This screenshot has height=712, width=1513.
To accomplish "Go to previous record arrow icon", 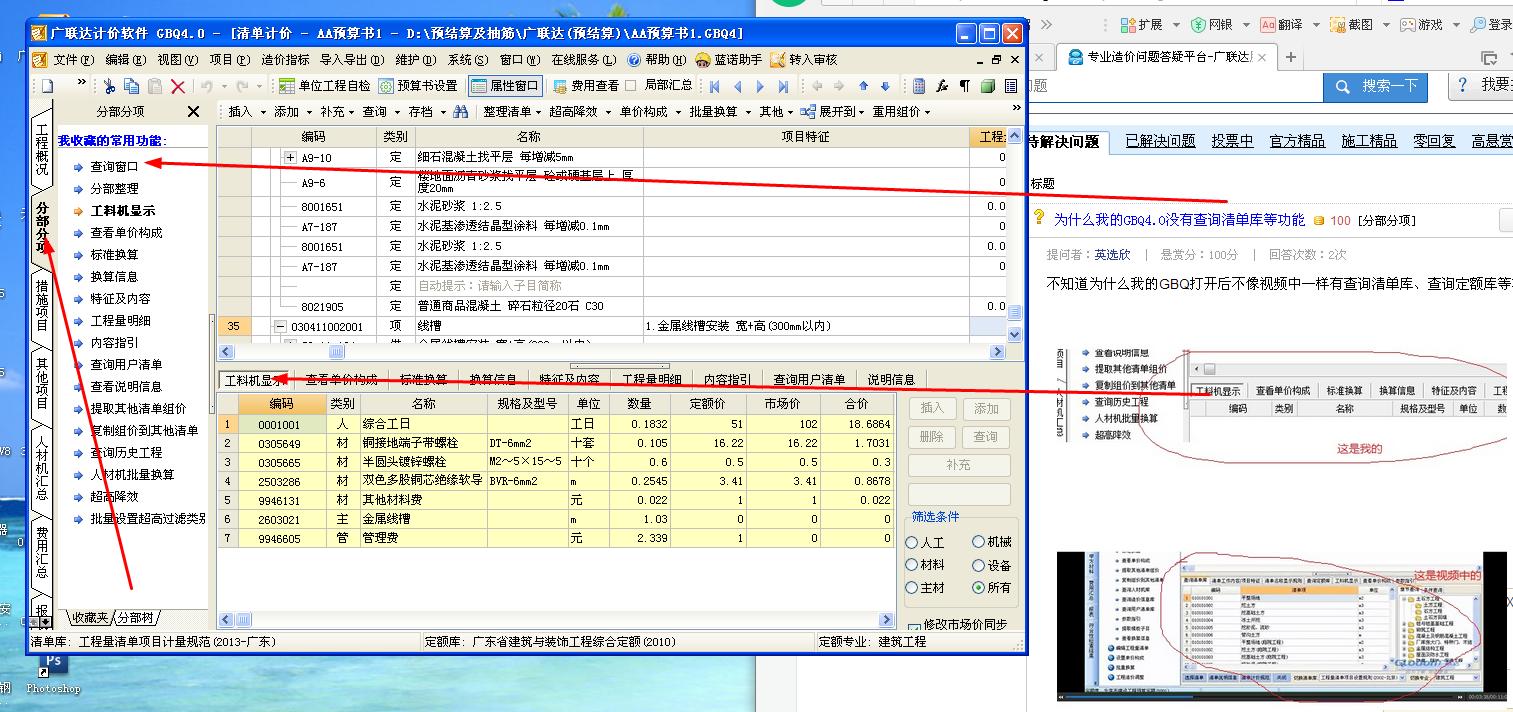I will pos(737,86).
